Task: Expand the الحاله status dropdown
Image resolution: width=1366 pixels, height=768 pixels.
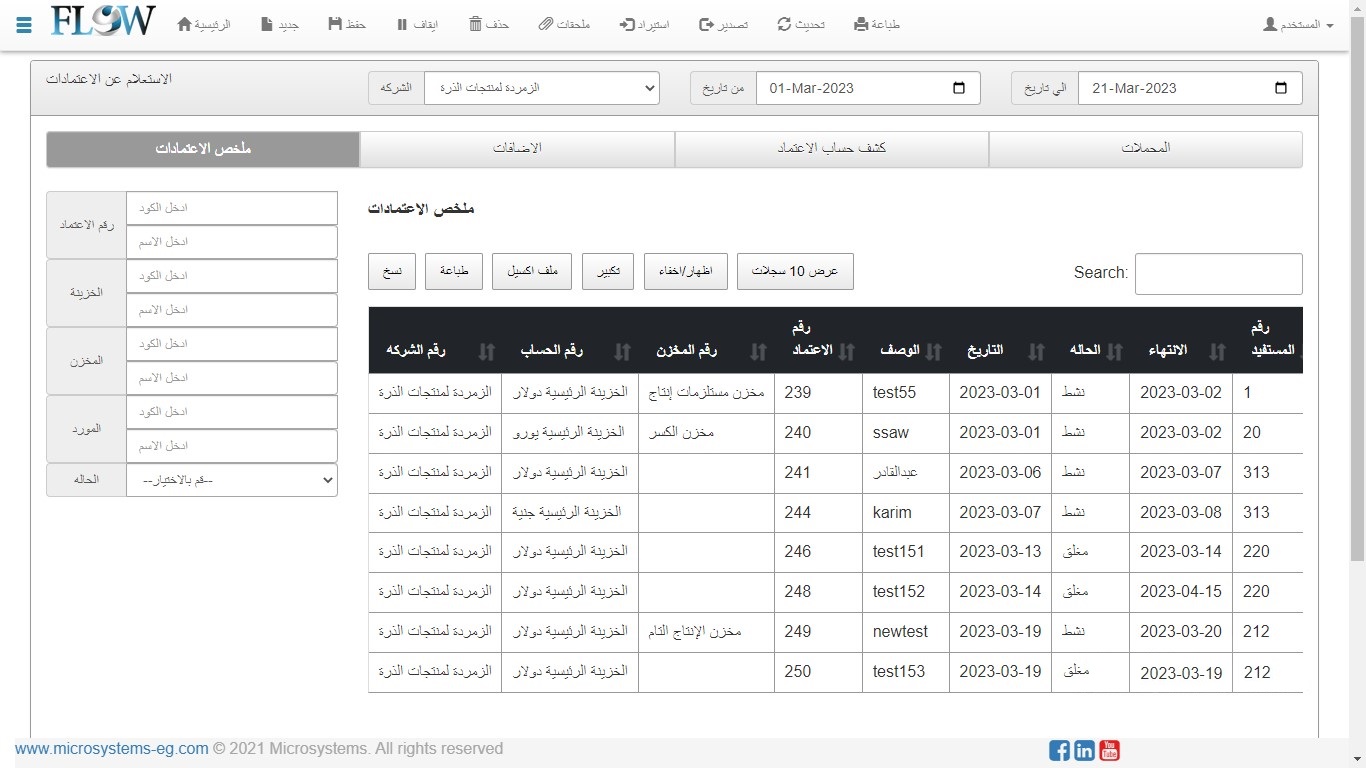Action: [x=231, y=480]
